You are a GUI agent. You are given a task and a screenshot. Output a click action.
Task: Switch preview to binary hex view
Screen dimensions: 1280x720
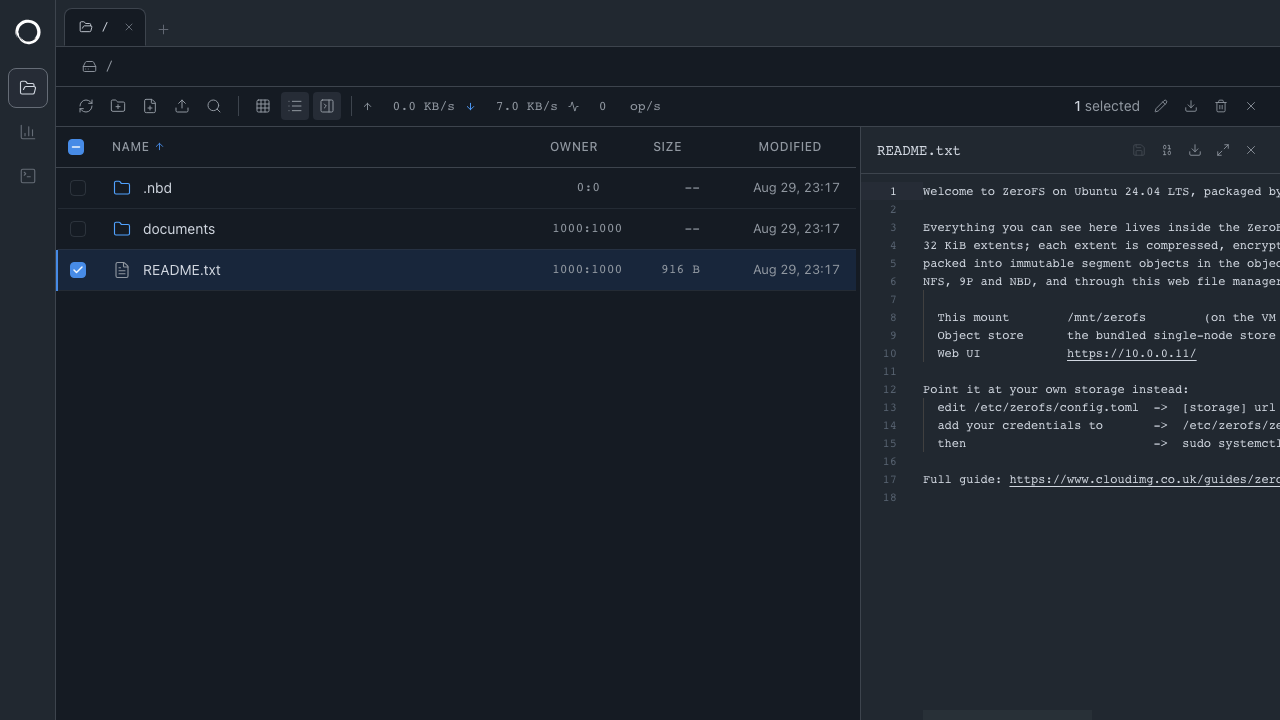pos(1167,150)
